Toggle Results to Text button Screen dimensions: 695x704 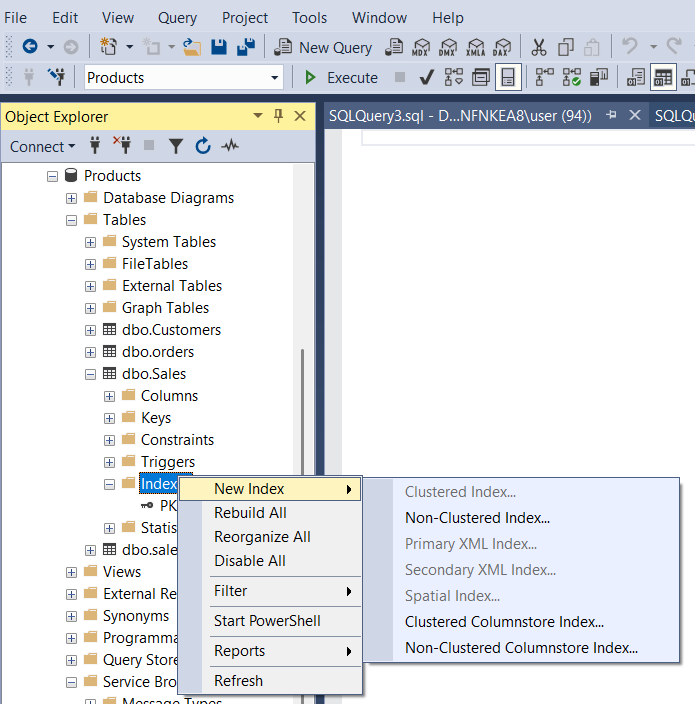tap(636, 77)
